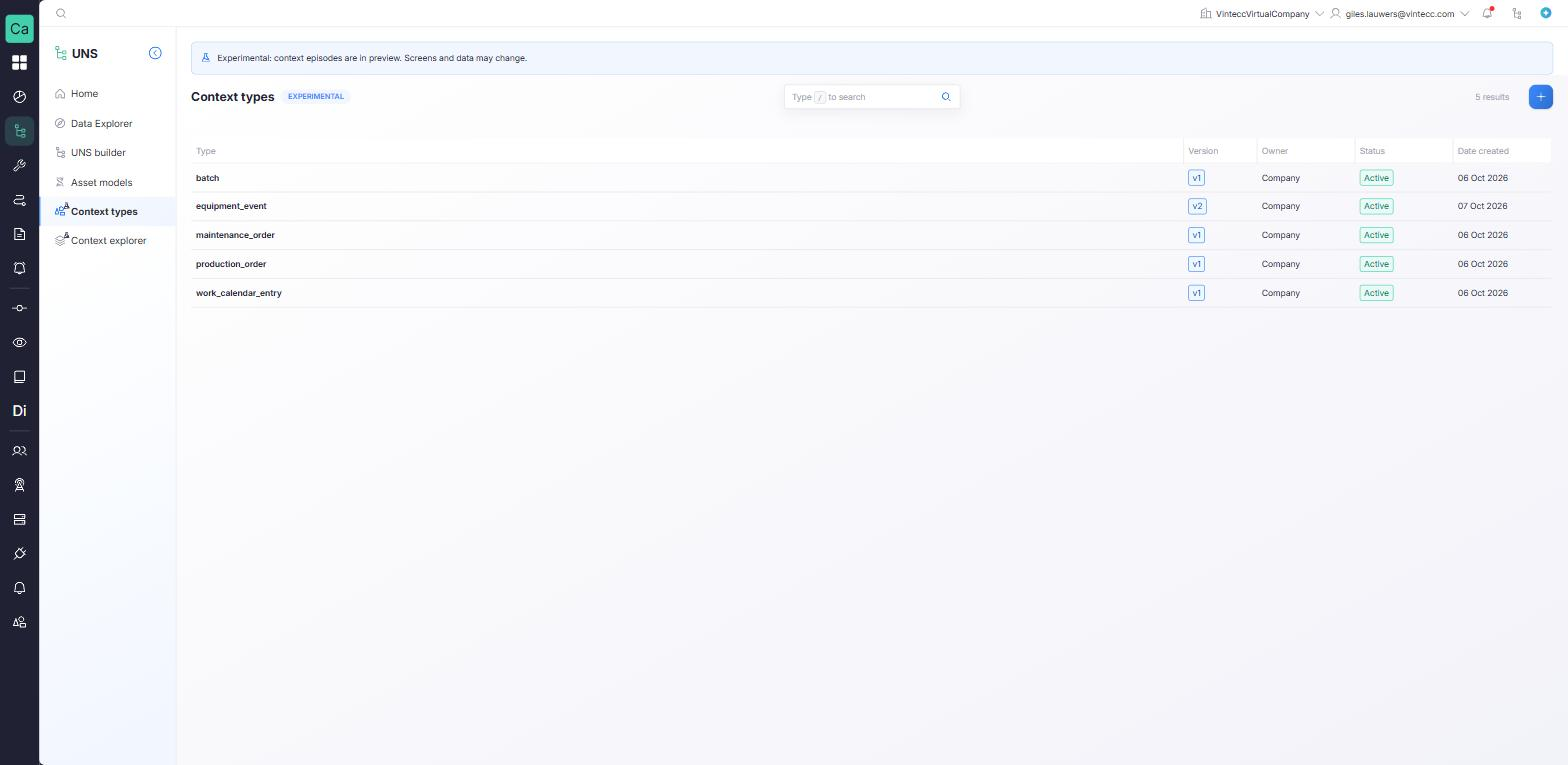The image size is (1568, 765).
Task: Click the Active status badge for batch
Action: [1376, 178]
